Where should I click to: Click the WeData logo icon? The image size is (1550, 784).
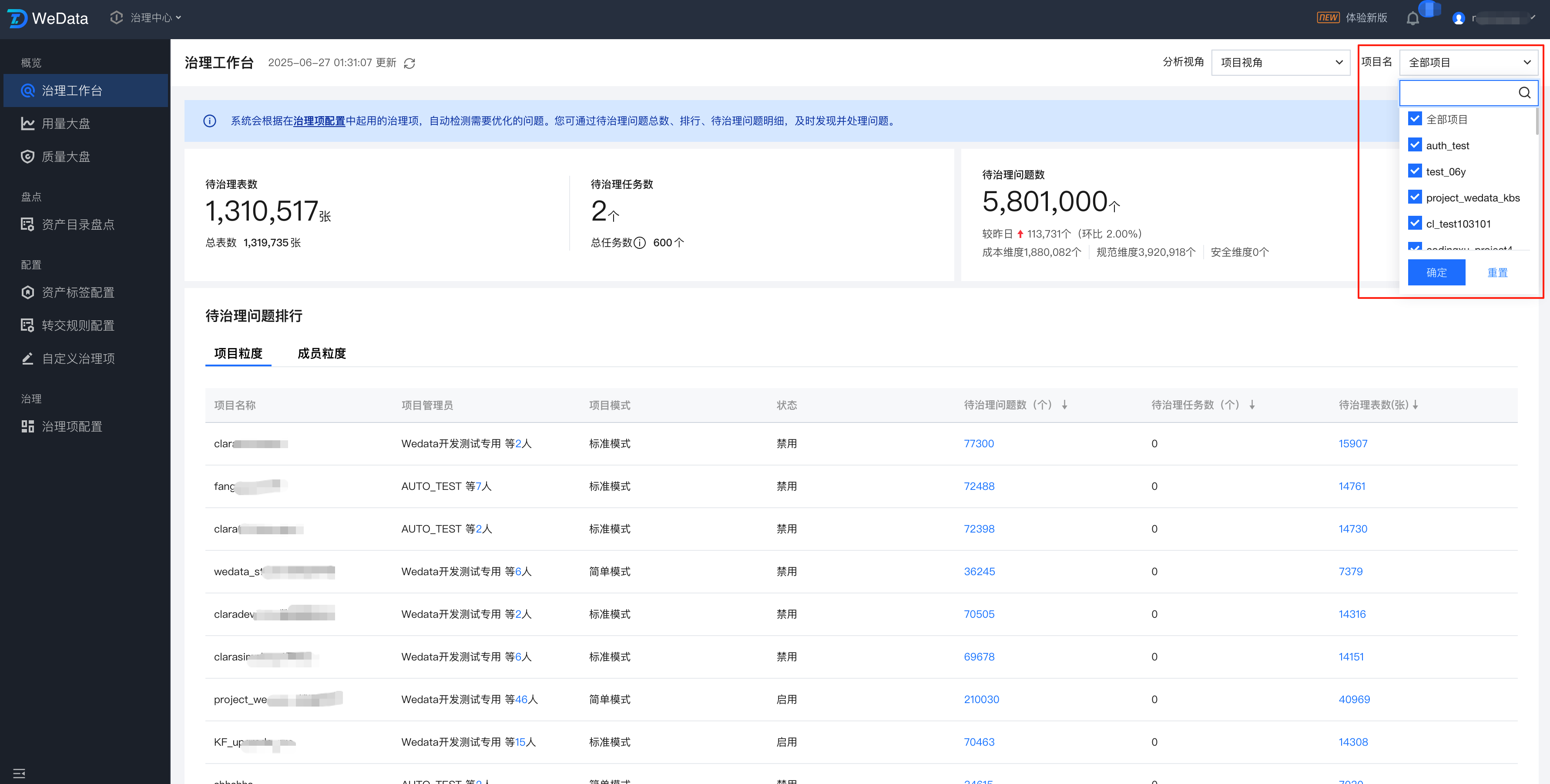coord(17,19)
